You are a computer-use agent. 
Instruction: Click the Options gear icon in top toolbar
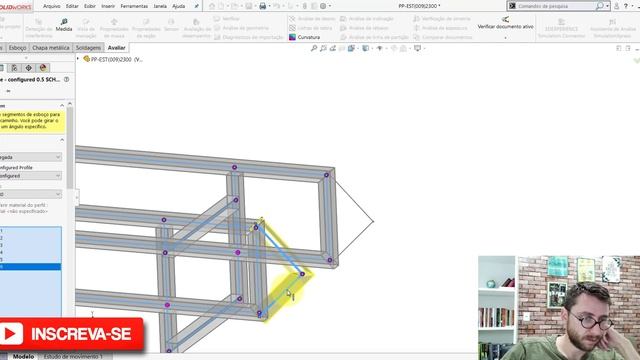pyautogui.click(x=323, y=6)
